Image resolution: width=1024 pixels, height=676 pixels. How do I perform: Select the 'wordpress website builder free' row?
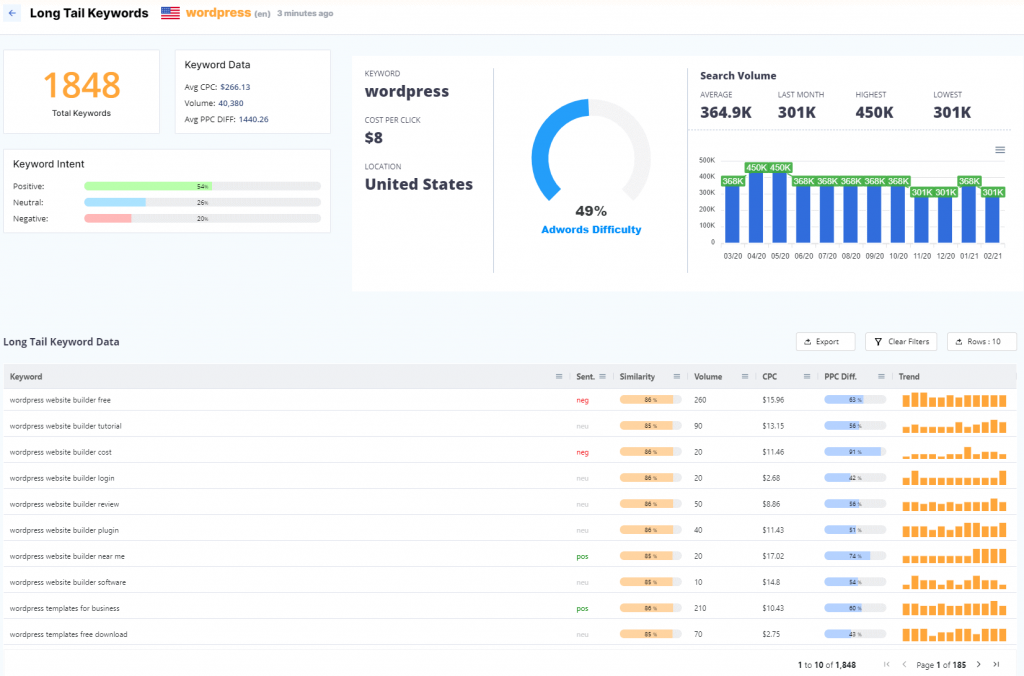click(509, 400)
